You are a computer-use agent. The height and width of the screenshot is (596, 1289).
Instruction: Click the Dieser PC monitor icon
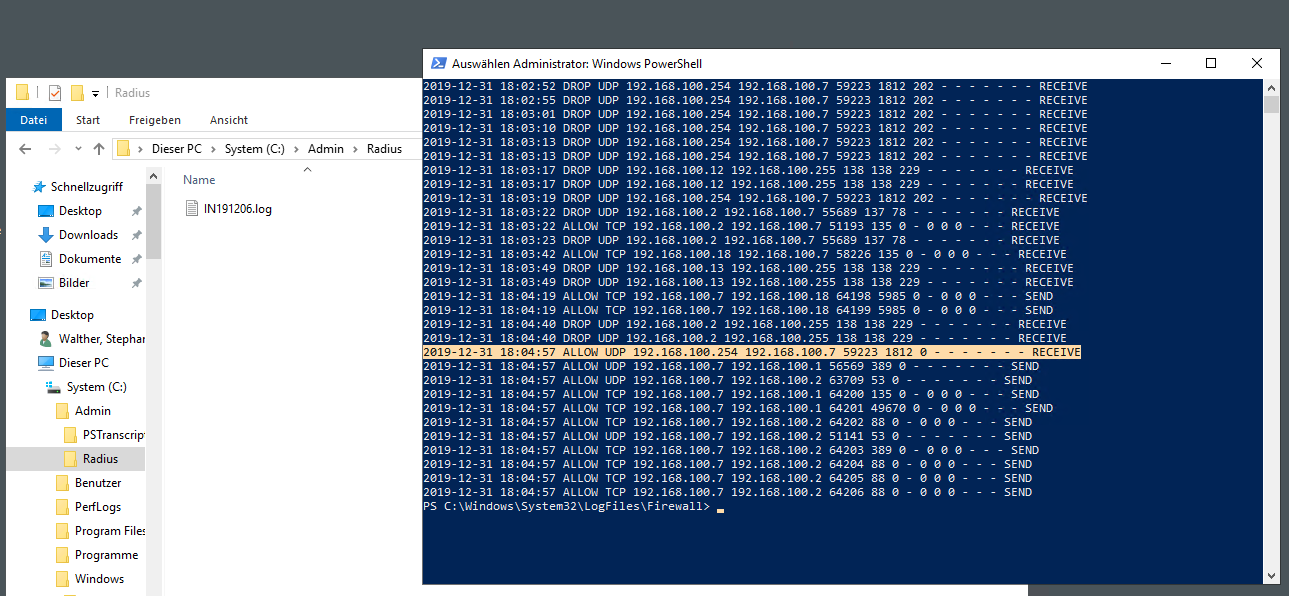pyautogui.click(x=45, y=363)
